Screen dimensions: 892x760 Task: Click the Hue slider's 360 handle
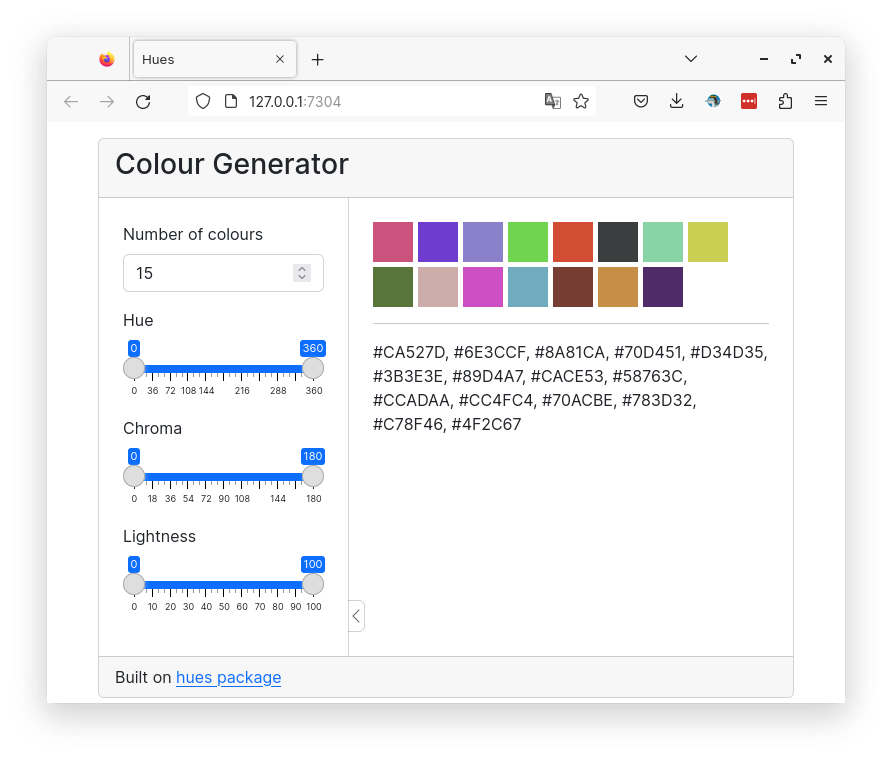point(313,368)
